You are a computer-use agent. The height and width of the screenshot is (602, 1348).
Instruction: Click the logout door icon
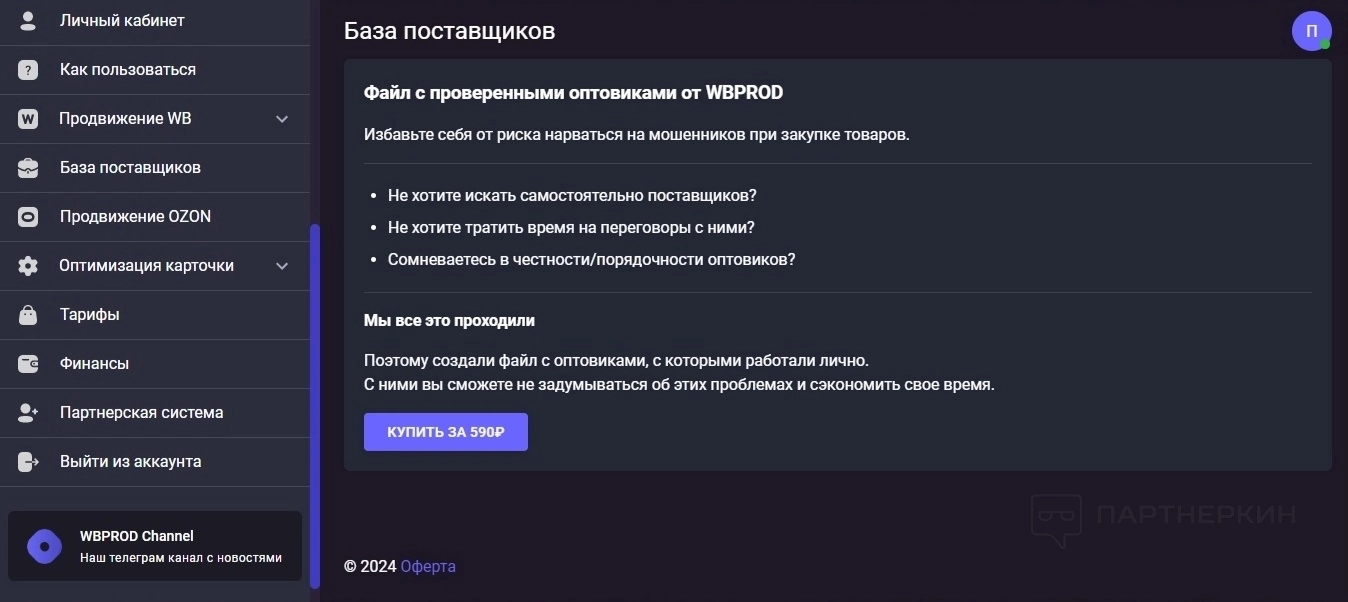pos(28,462)
